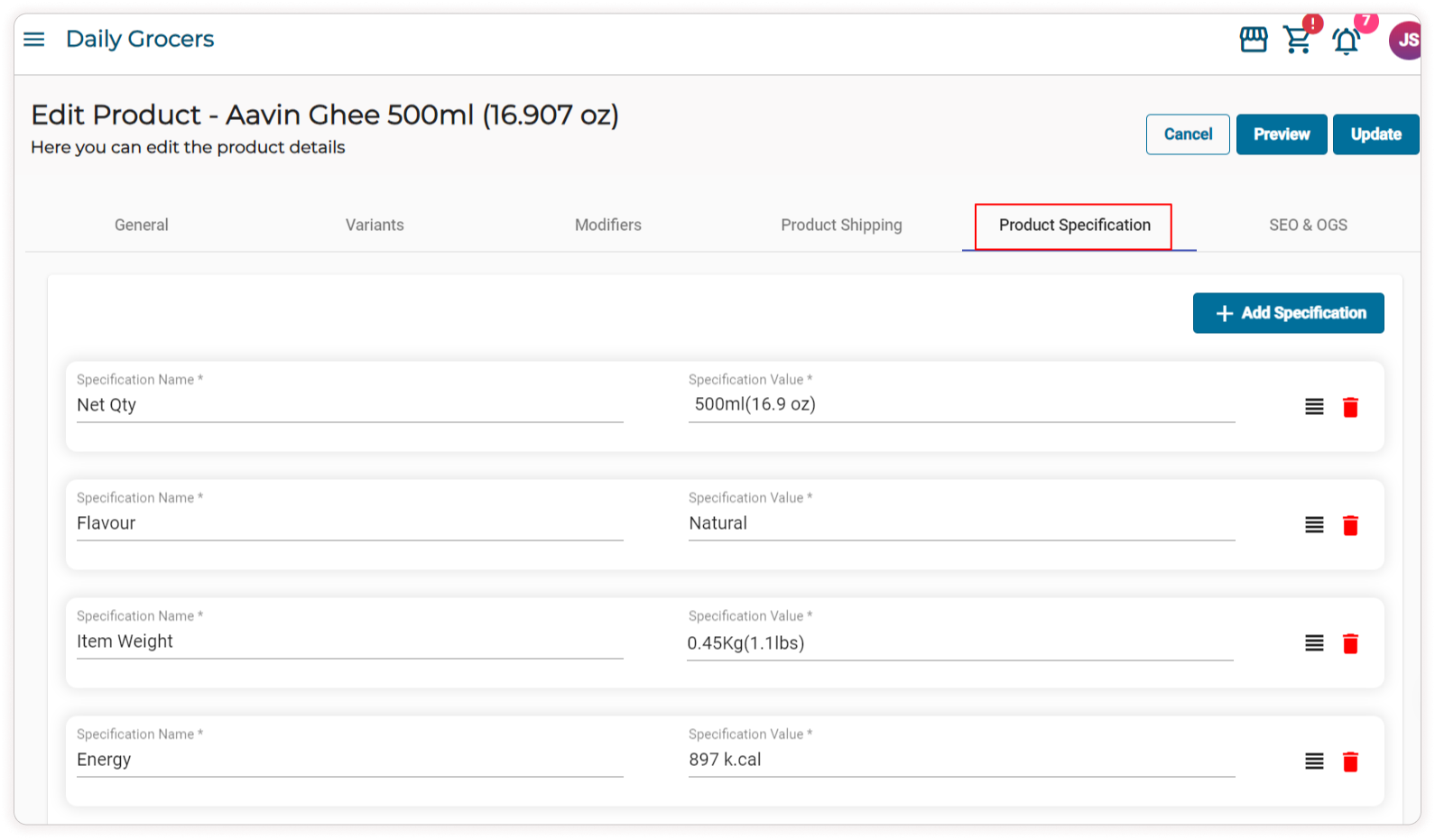Click the Daily Grocers brand title

[140, 39]
